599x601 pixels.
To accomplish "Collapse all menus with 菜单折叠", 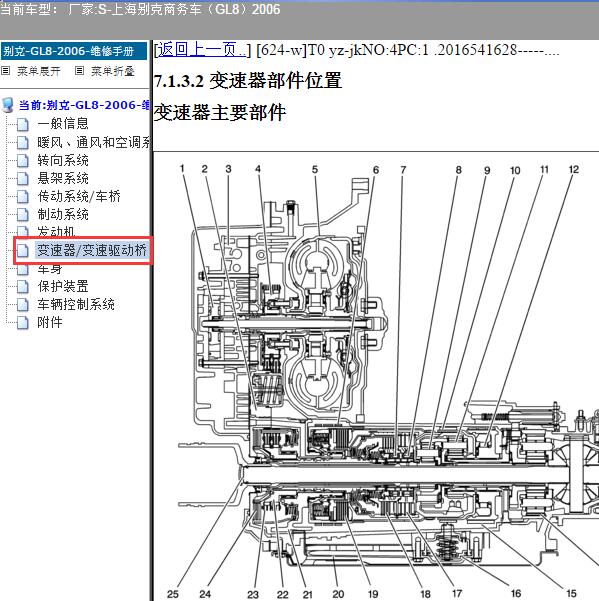I will pyautogui.click(x=113, y=71).
